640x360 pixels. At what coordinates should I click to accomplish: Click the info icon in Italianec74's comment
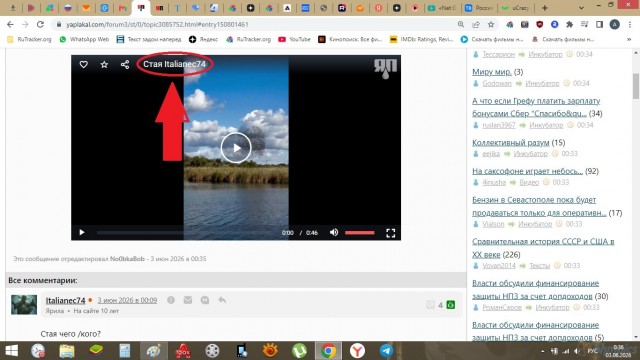point(171,300)
